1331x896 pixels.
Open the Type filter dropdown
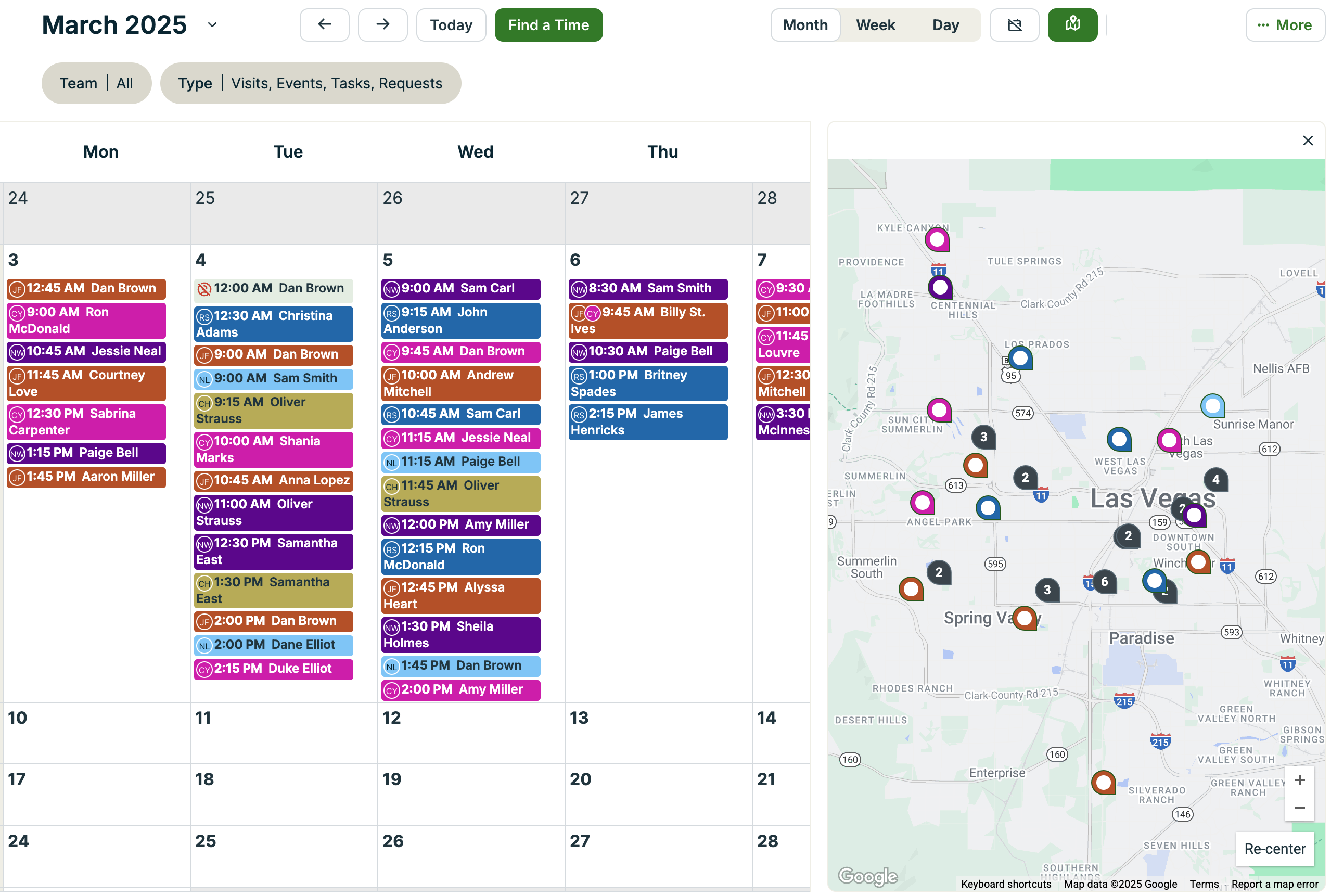pos(310,83)
